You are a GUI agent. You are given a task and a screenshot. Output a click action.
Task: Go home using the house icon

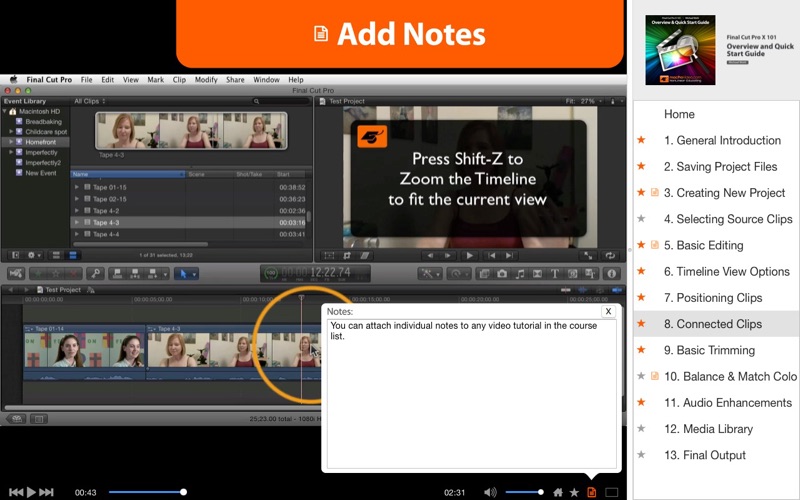pos(558,492)
